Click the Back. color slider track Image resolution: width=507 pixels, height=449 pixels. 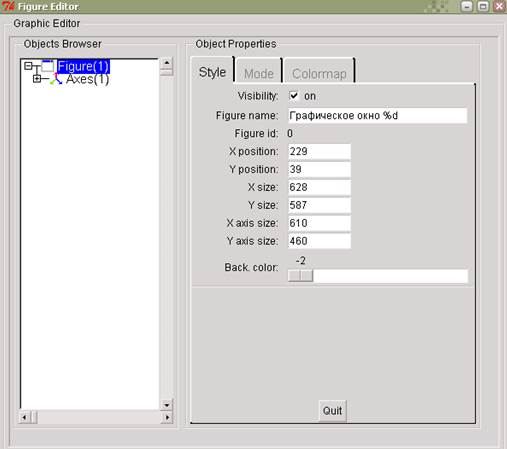tap(378, 276)
